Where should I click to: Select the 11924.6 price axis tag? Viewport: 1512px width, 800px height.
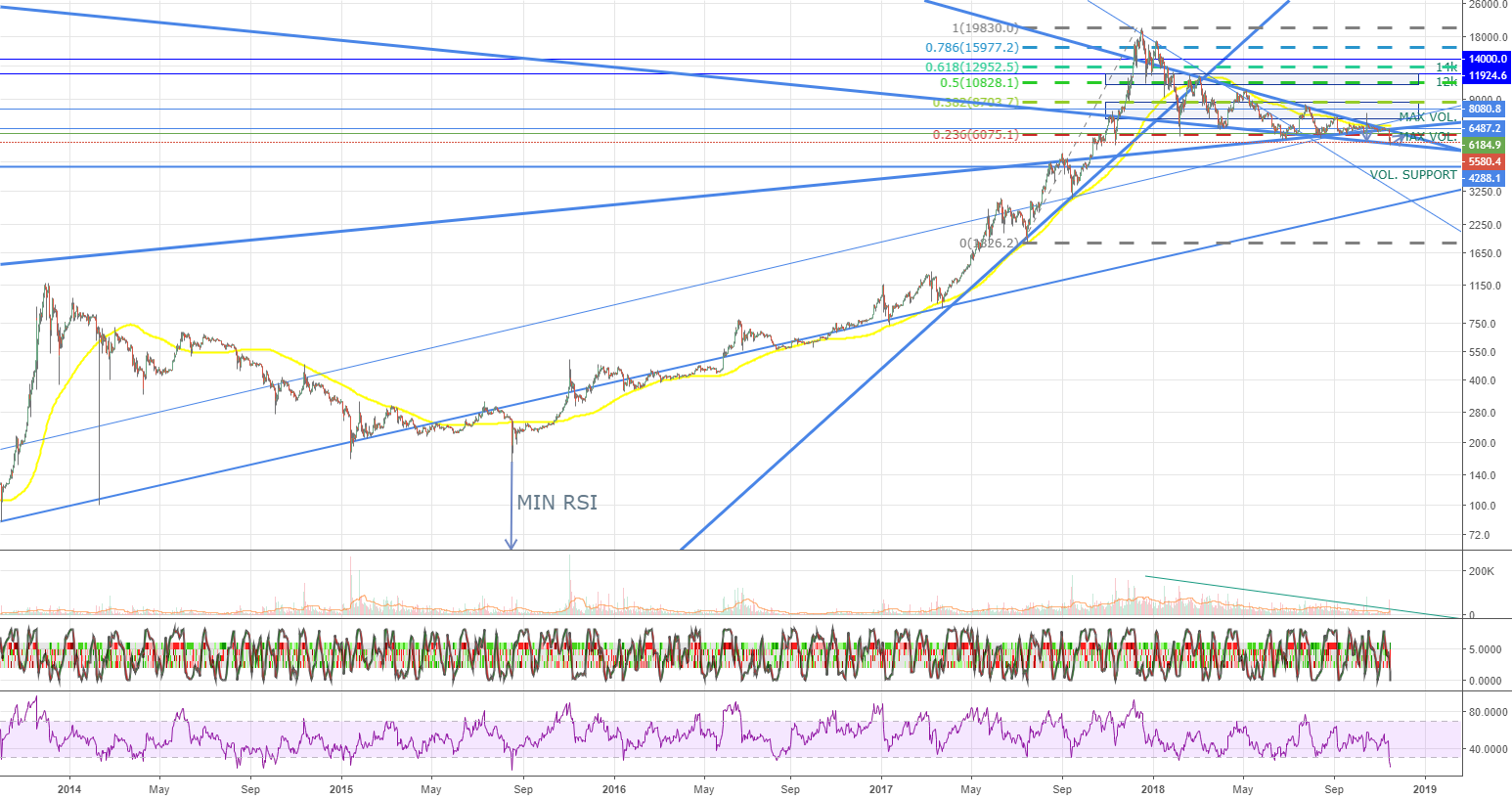point(1487,75)
